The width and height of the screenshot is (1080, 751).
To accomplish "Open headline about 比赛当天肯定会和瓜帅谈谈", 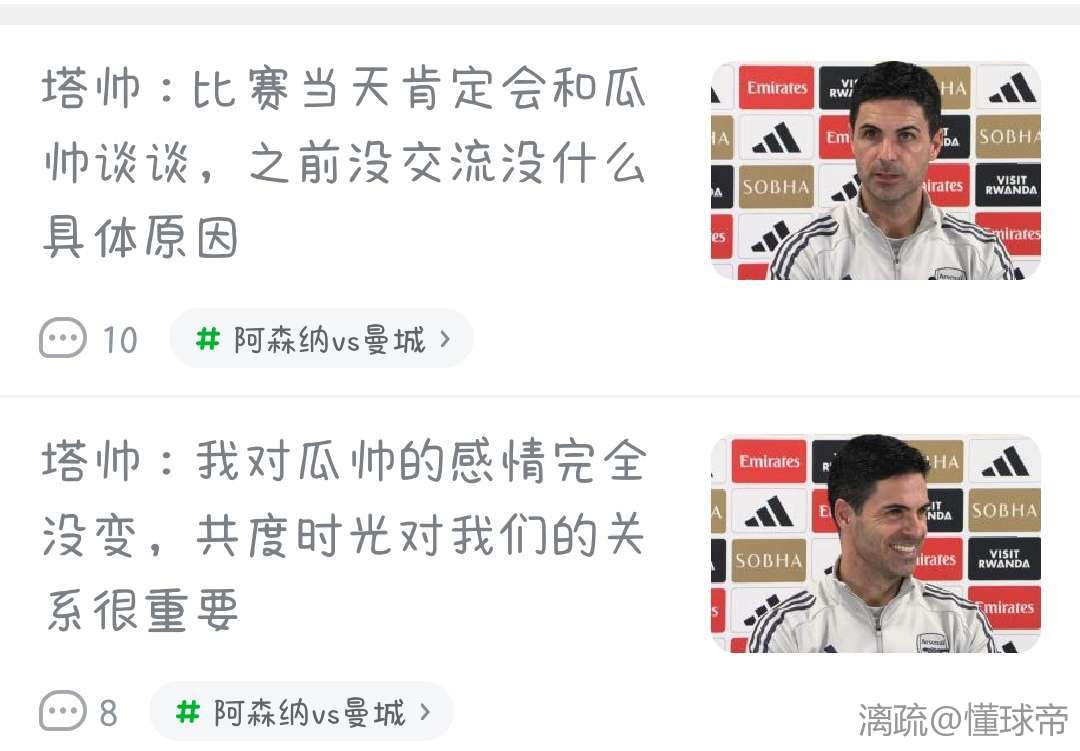I will [x=343, y=163].
